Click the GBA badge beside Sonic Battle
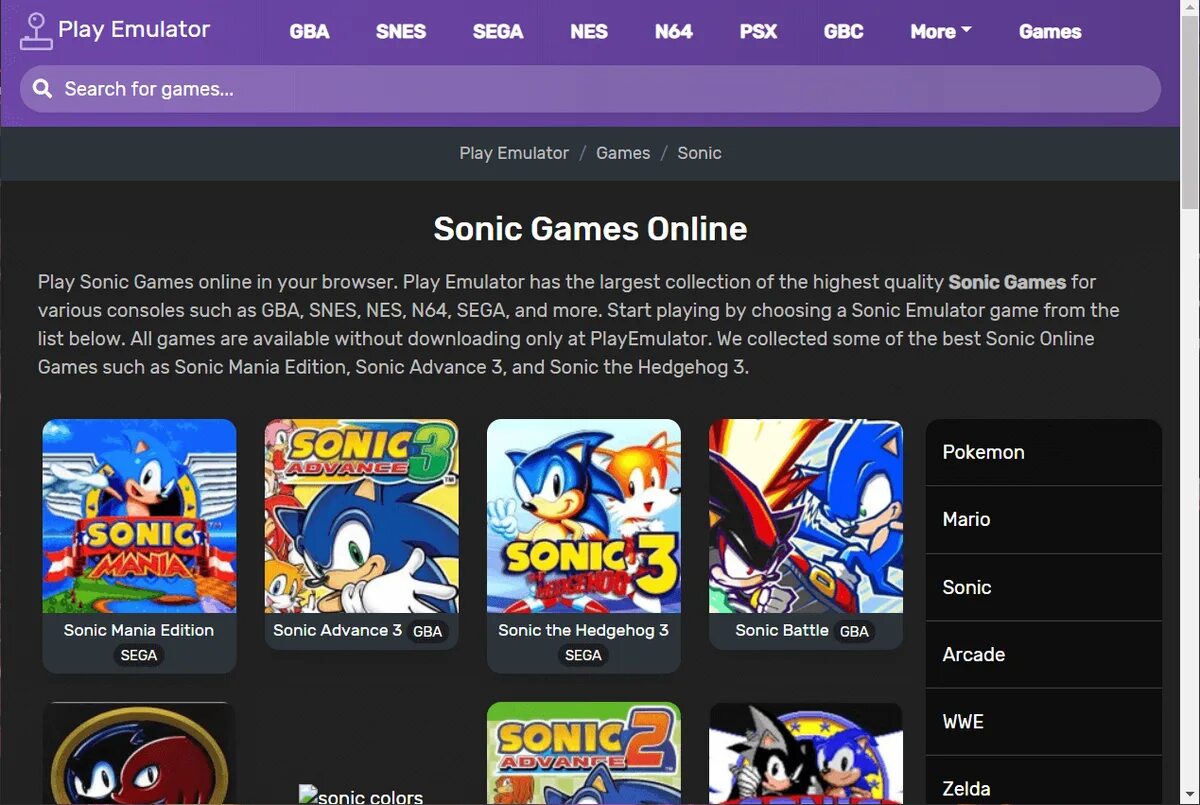Image resolution: width=1200 pixels, height=805 pixels. 854,631
